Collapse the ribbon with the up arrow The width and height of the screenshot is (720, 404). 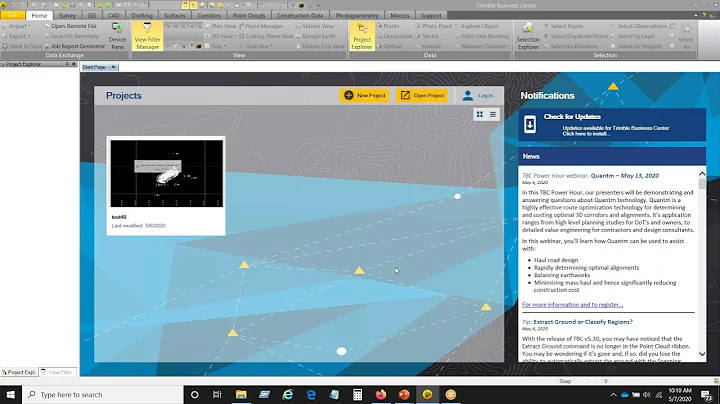pos(696,15)
